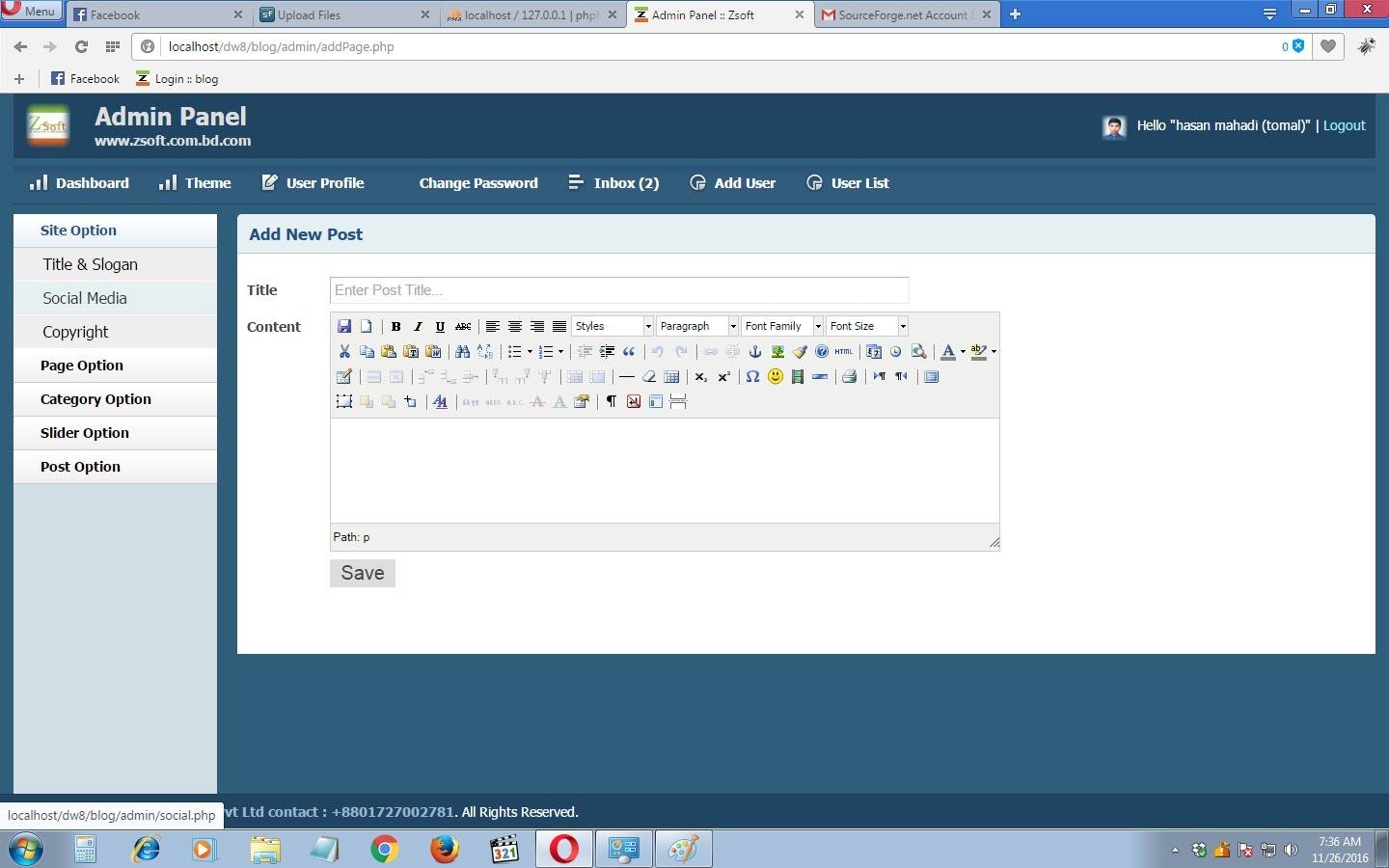Click the Save button below the editor
Screen dimensions: 1389x868
(362, 573)
